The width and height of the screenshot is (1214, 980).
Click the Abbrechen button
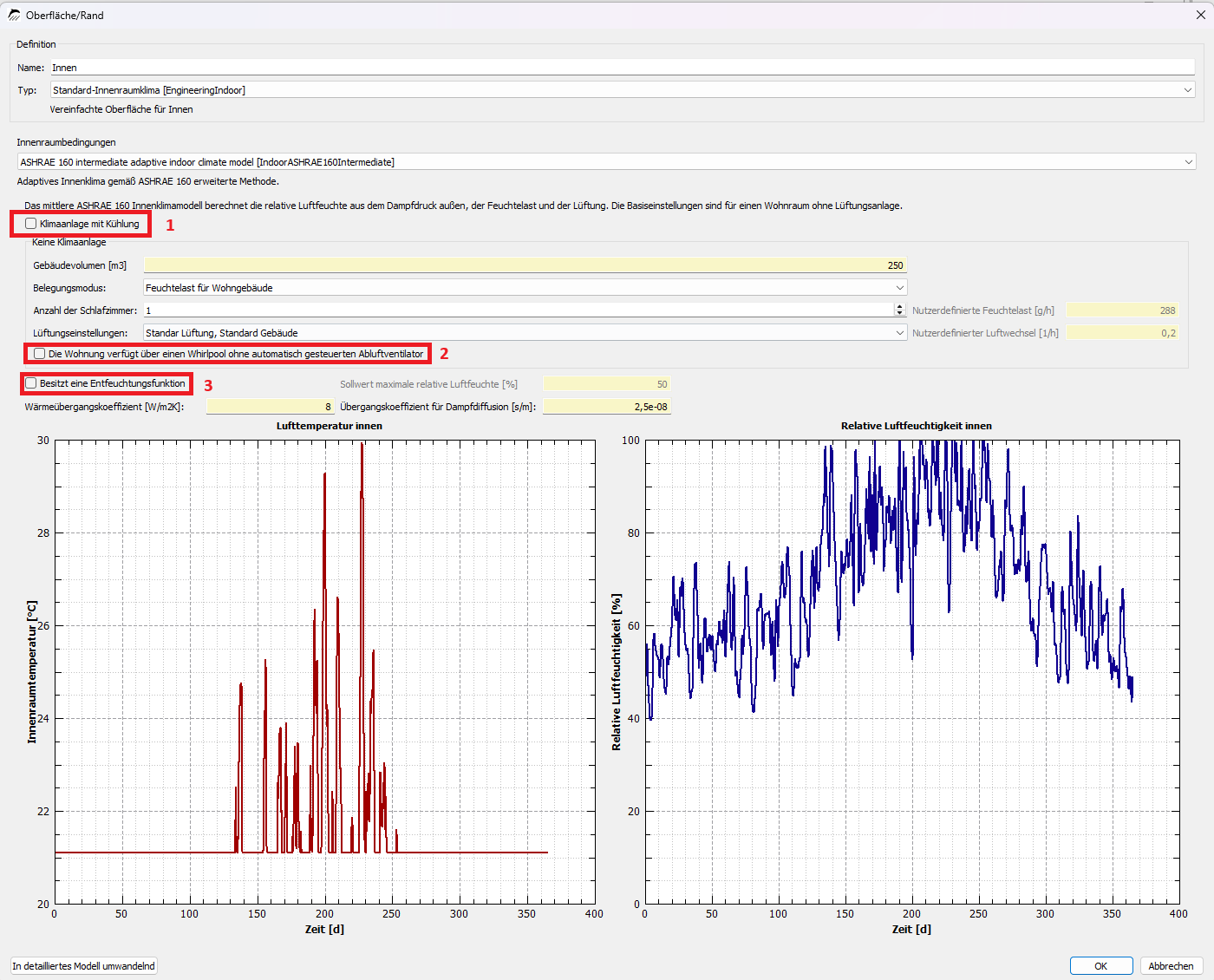click(1171, 966)
